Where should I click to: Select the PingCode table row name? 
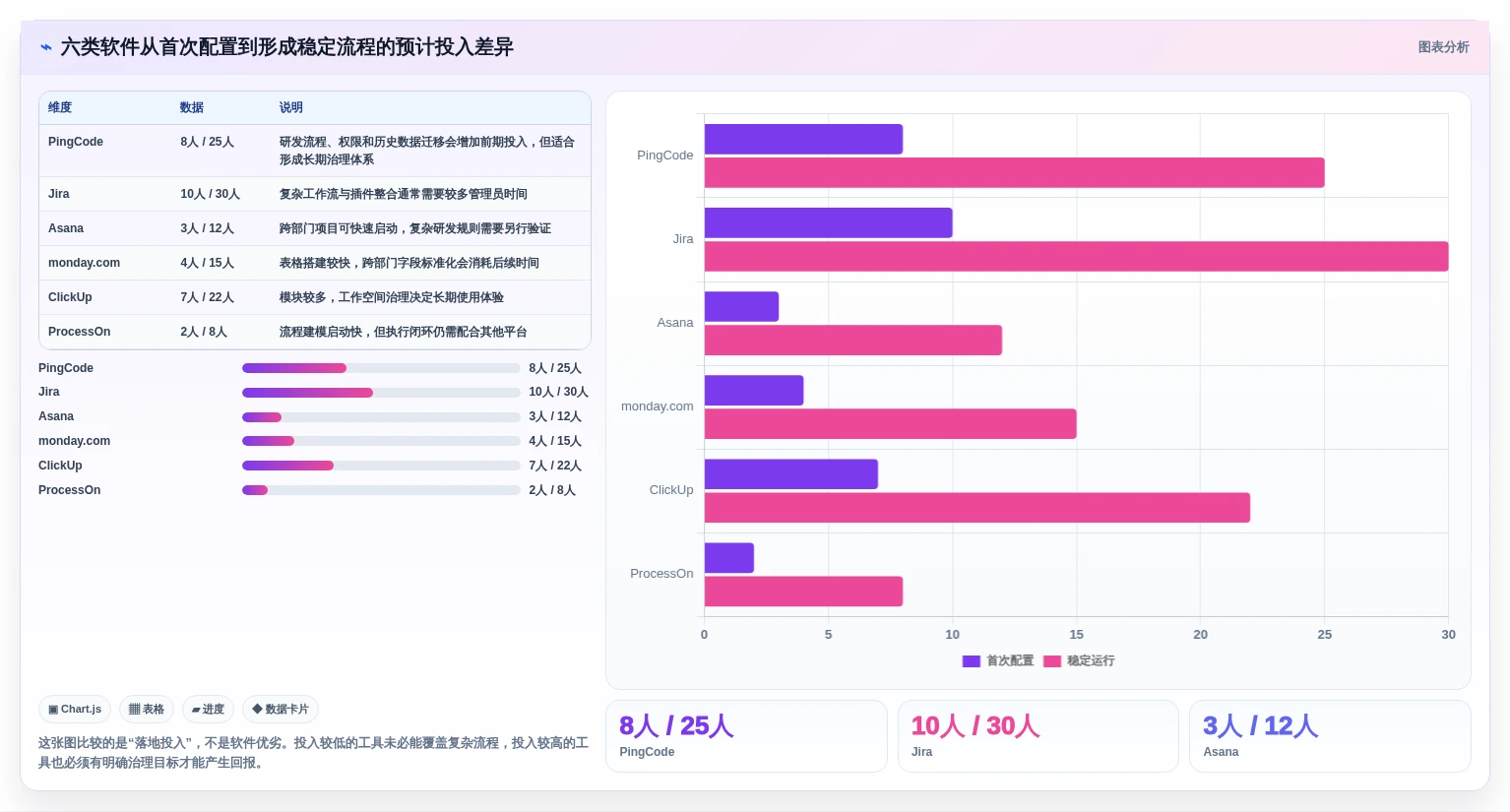point(76,142)
